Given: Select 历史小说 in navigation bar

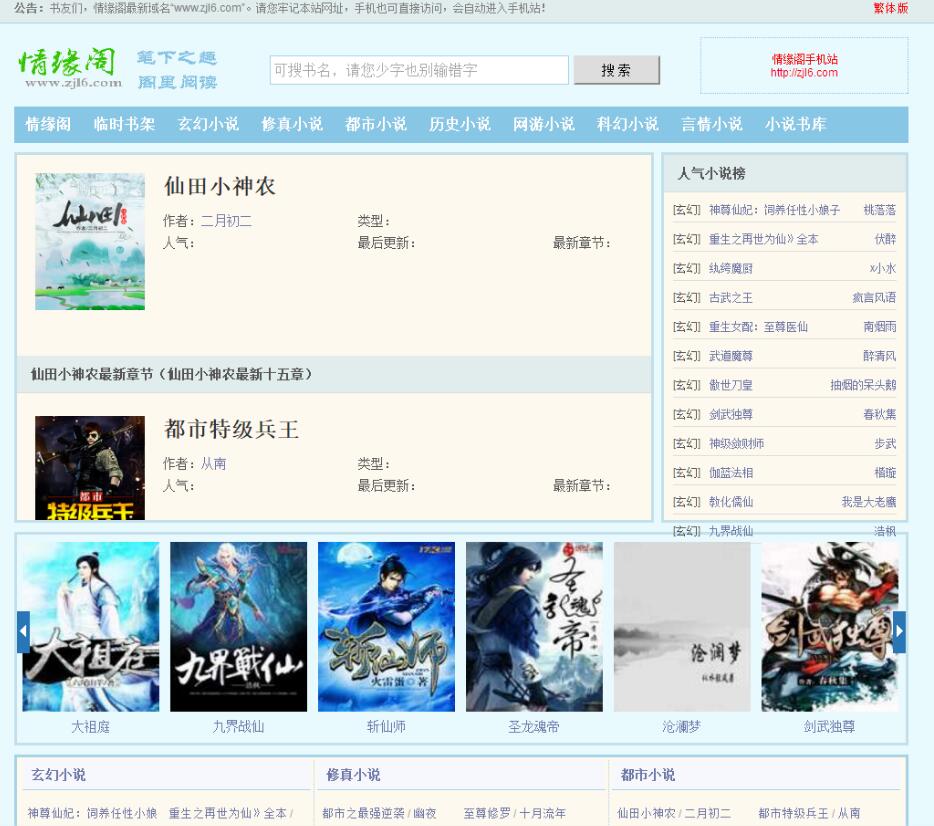Looking at the screenshot, I should point(460,124).
